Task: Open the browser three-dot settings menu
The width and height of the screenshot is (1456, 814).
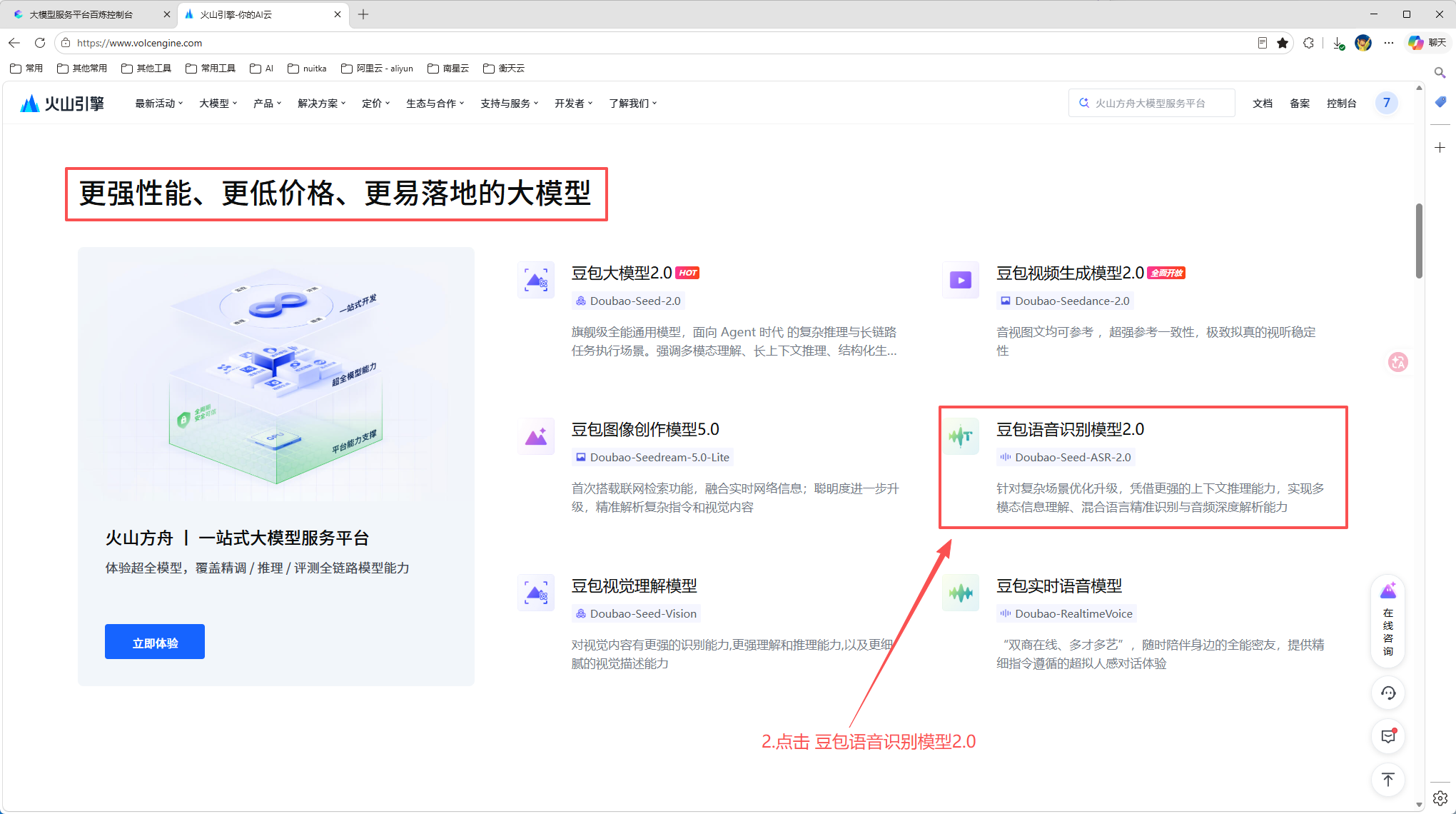Action: pos(1388,43)
